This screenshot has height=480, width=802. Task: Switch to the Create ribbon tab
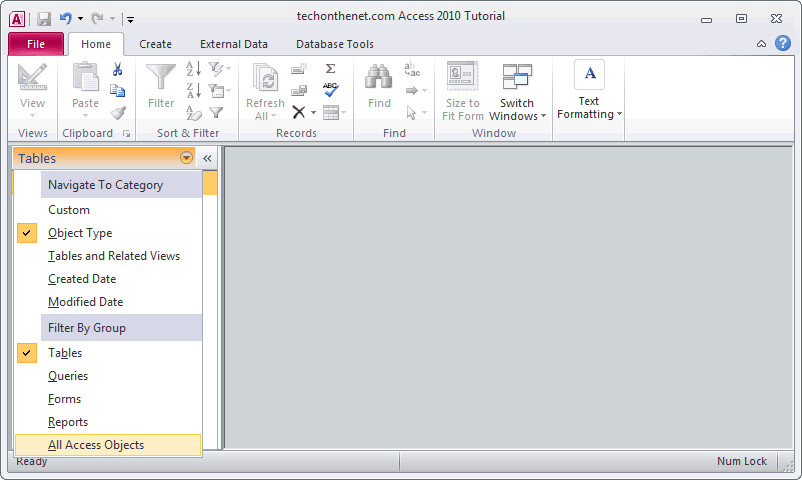[x=155, y=44]
